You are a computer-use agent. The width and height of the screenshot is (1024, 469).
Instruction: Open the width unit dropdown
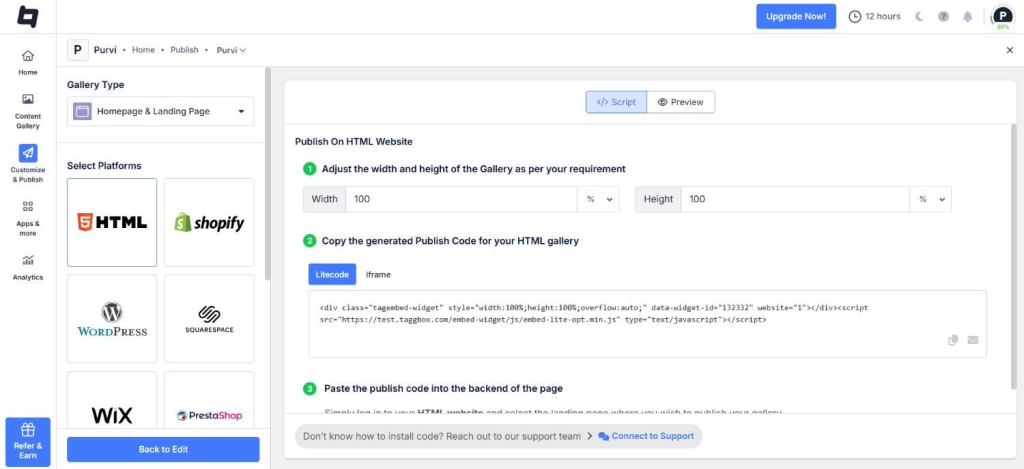pos(597,199)
